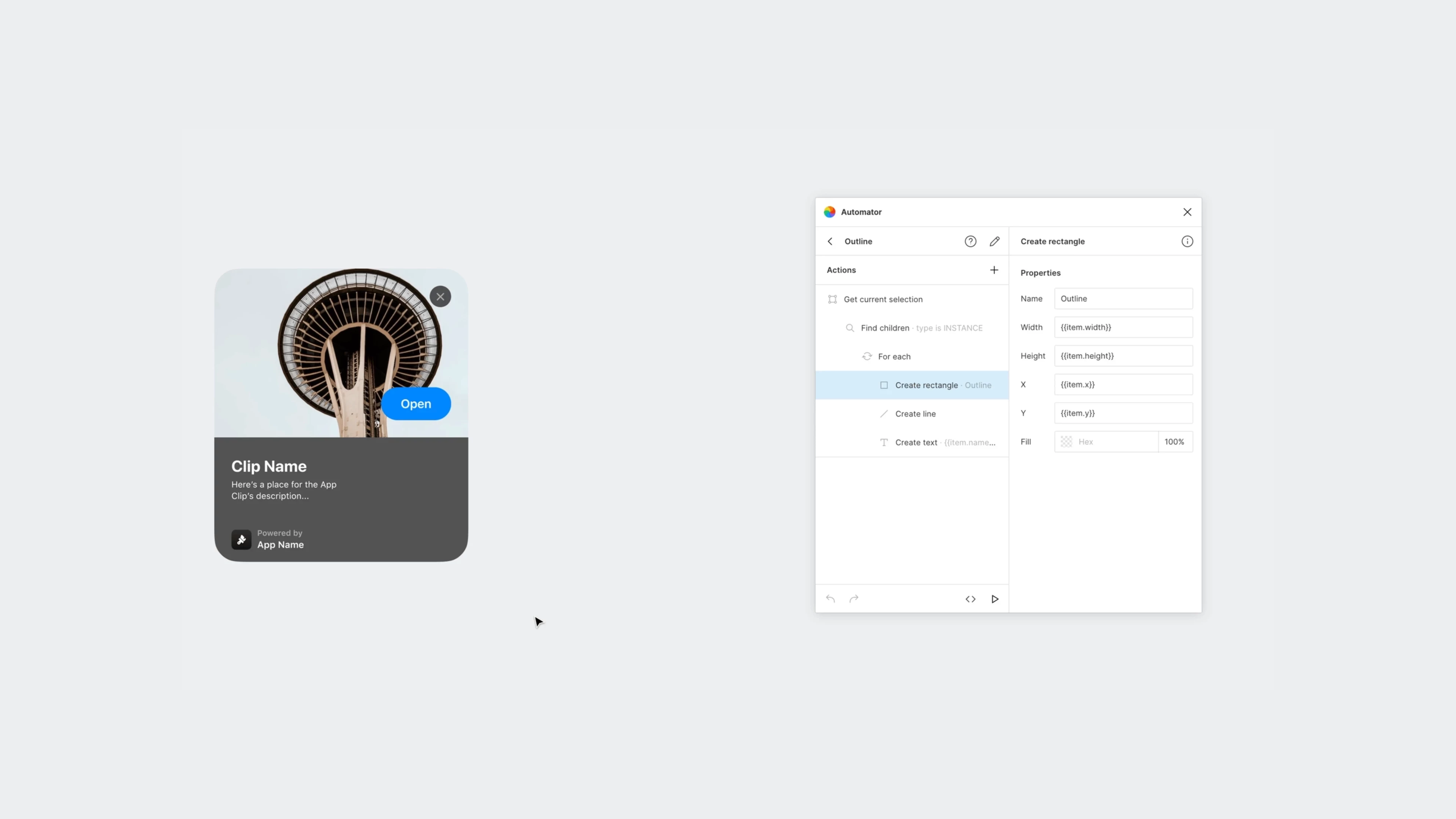Click the undo arrow icon
The width and height of the screenshot is (1456, 819).
pyautogui.click(x=831, y=598)
